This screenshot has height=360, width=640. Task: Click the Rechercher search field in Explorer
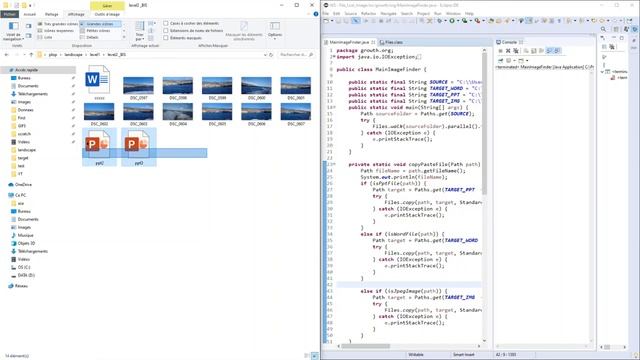tap(297, 54)
